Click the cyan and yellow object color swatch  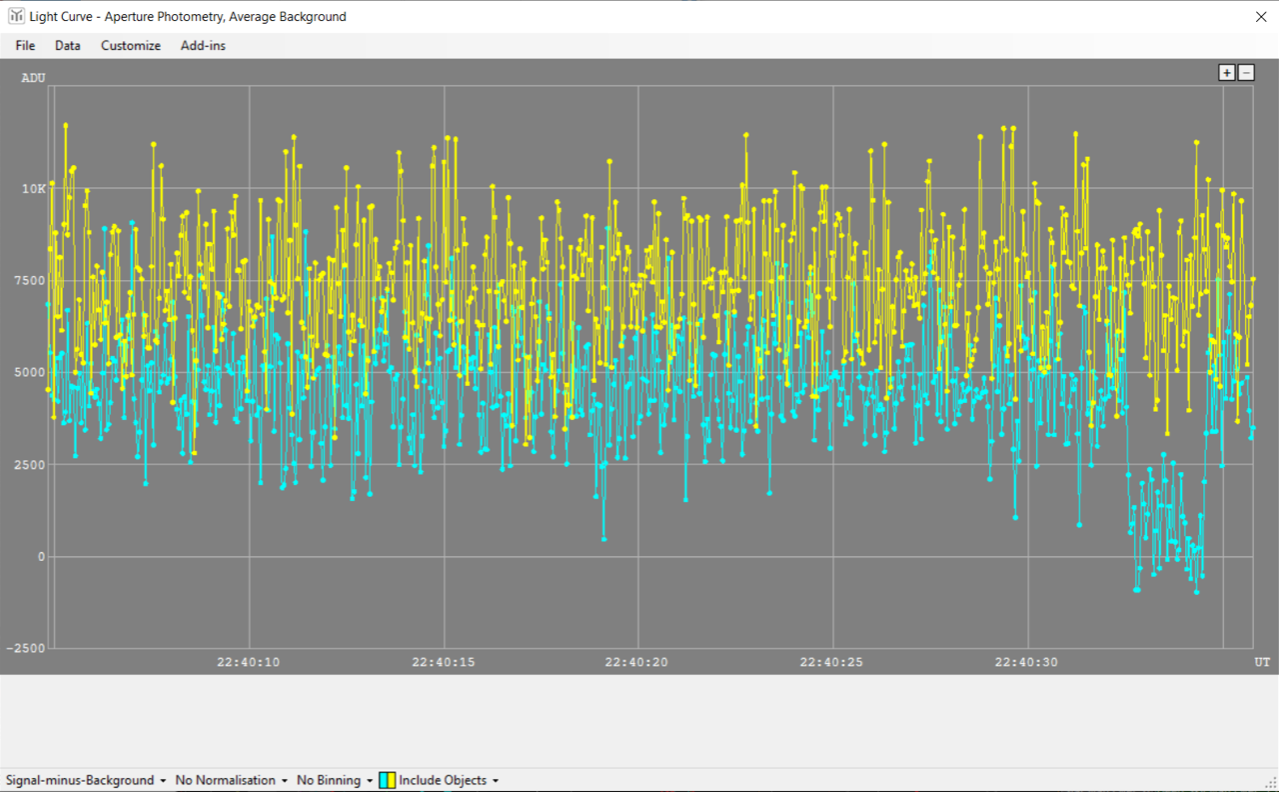[x=387, y=780]
